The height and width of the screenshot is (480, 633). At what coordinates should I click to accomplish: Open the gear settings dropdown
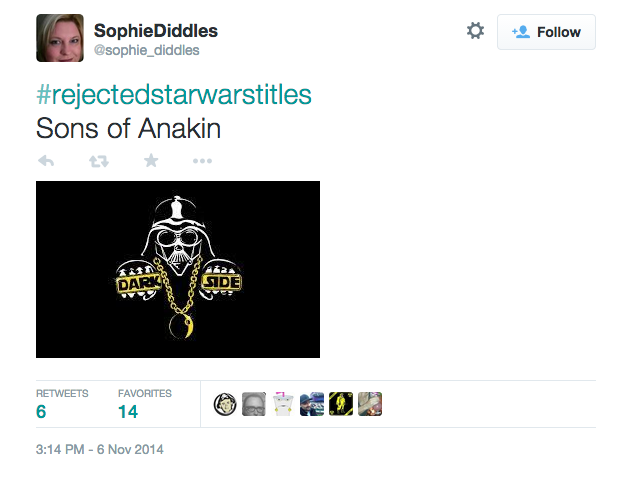(x=475, y=31)
